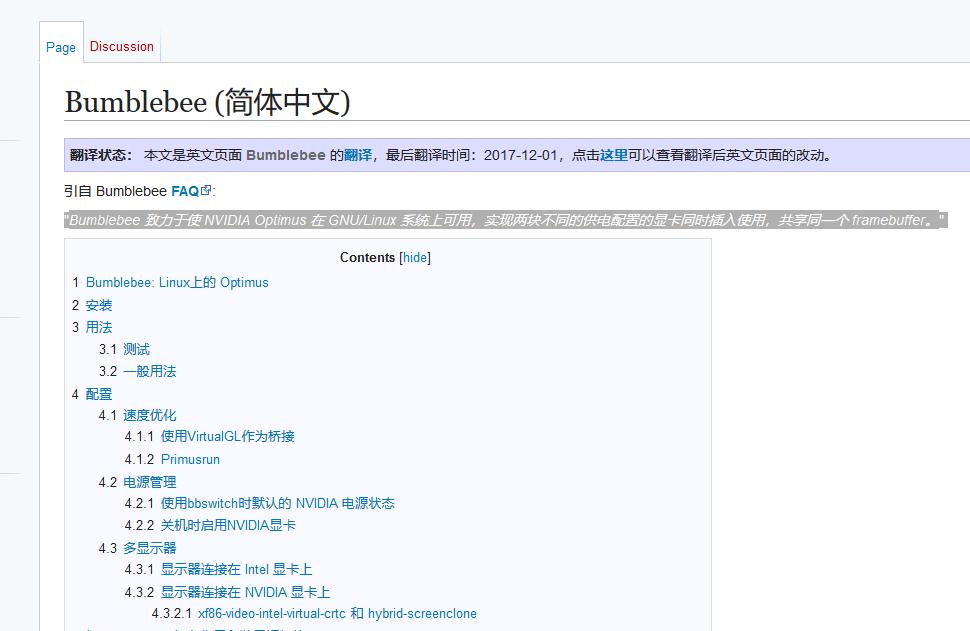
Task: Jump to "Bumblebee: Linux上的 Optimus" section
Action: tap(177, 282)
